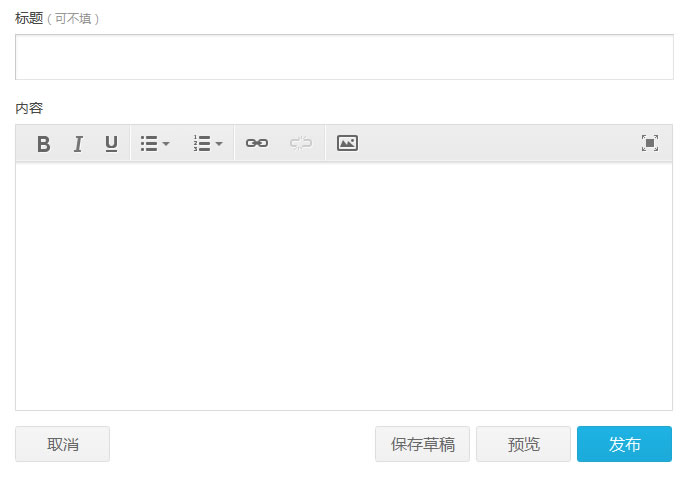Apply italic formatting with the I icon

(78, 144)
